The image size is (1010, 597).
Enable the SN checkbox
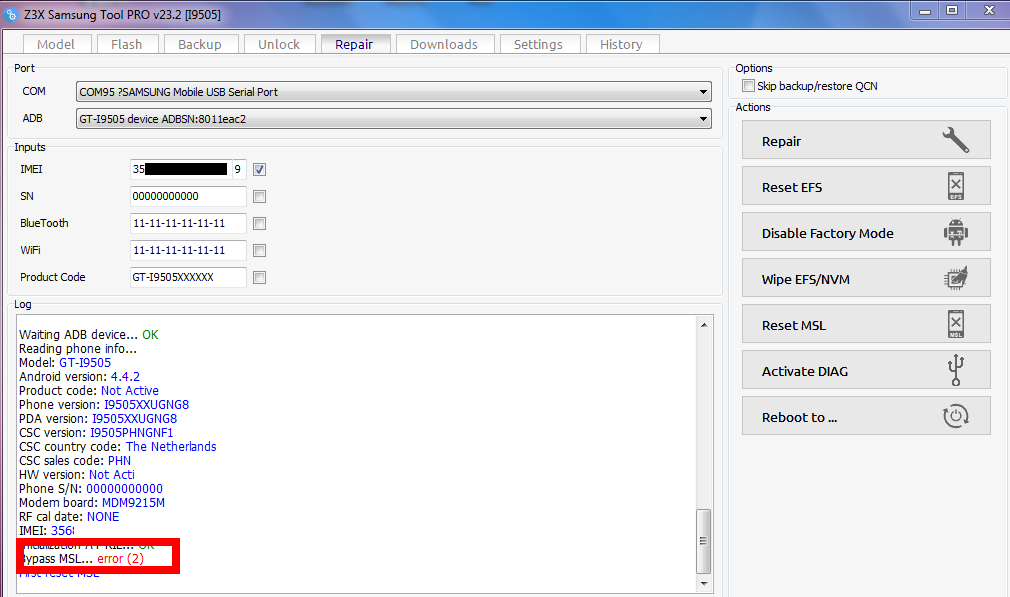260,196
